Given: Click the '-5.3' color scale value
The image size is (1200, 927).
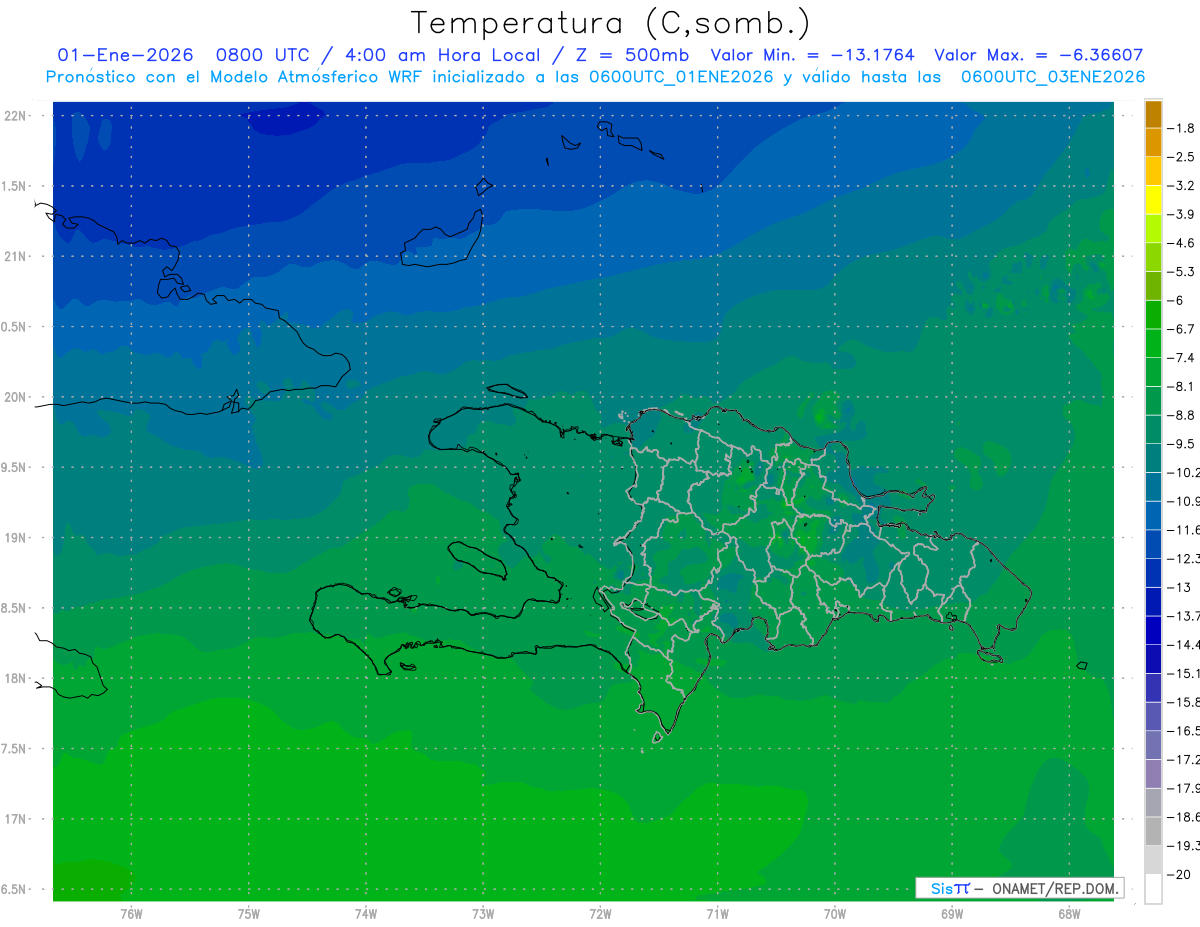Looking at the screenshot, I should tap(1181, 271).
